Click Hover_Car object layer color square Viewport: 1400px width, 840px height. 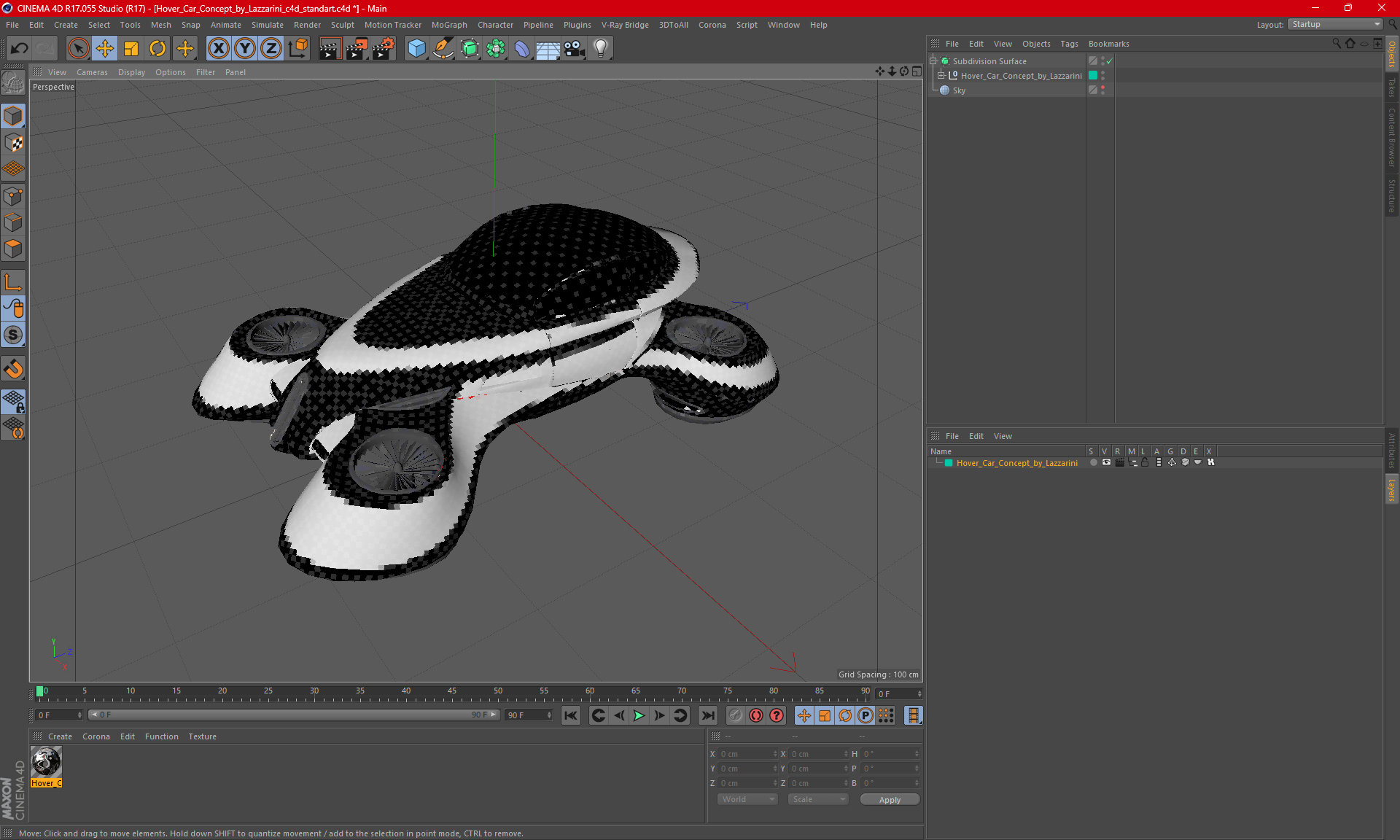click(1093, 75)
